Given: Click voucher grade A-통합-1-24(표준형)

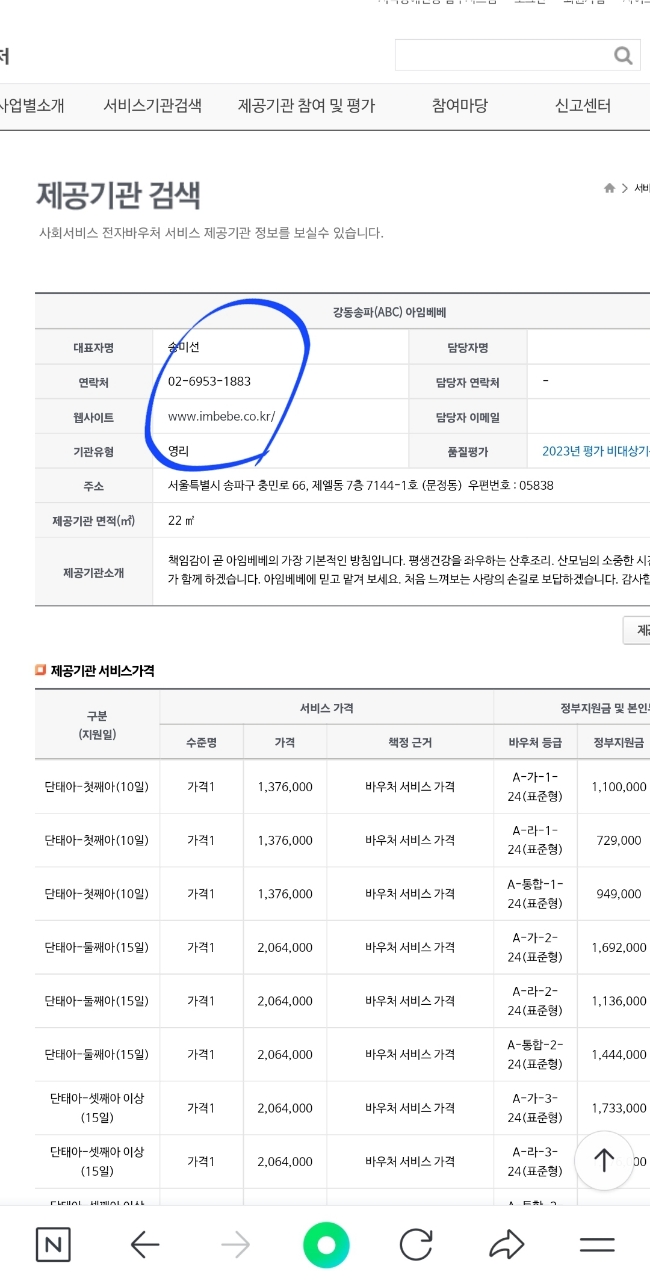Looking at the screenshot, I should pyautogui.click(x=535, y=893).
